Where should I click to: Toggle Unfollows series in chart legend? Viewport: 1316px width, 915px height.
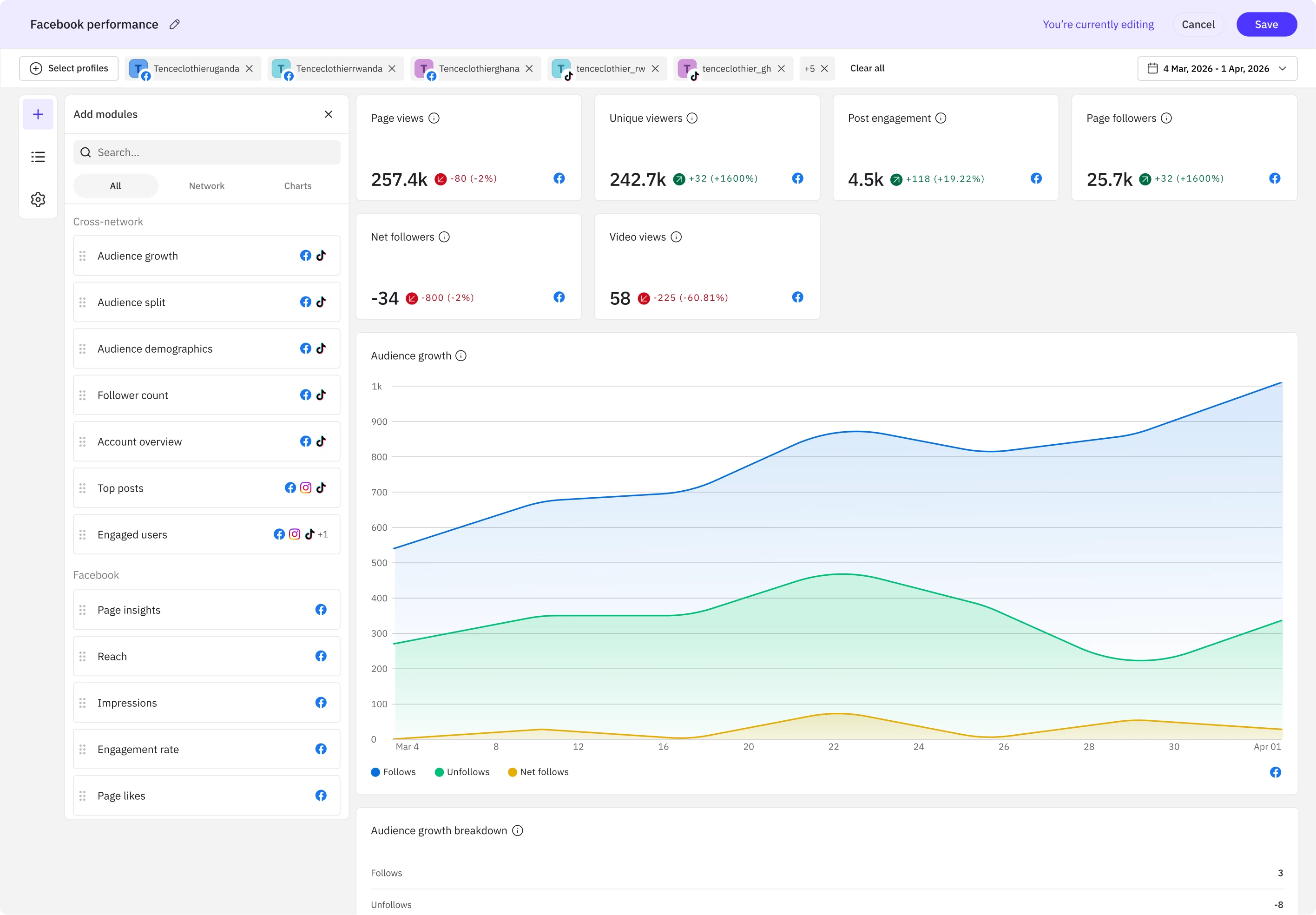click(x=462, y=772)
